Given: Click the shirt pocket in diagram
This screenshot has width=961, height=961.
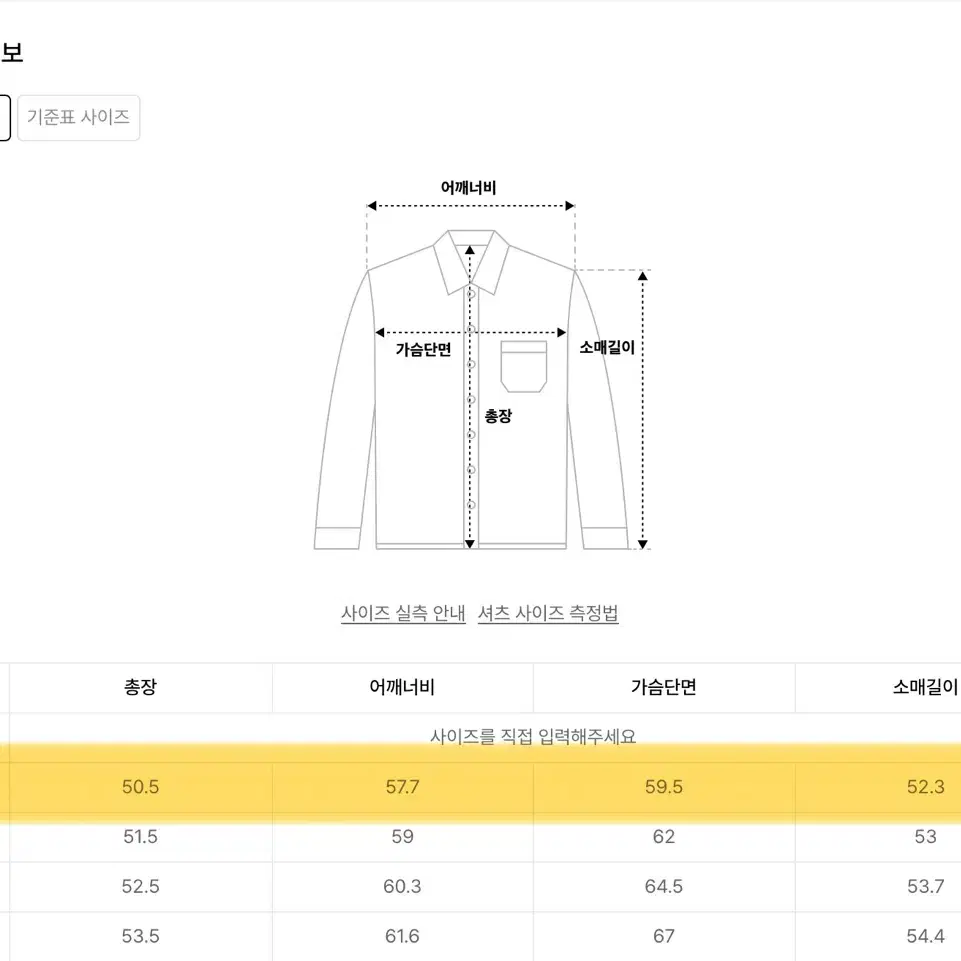Looking at the screenshot, I should pos(523,366).
